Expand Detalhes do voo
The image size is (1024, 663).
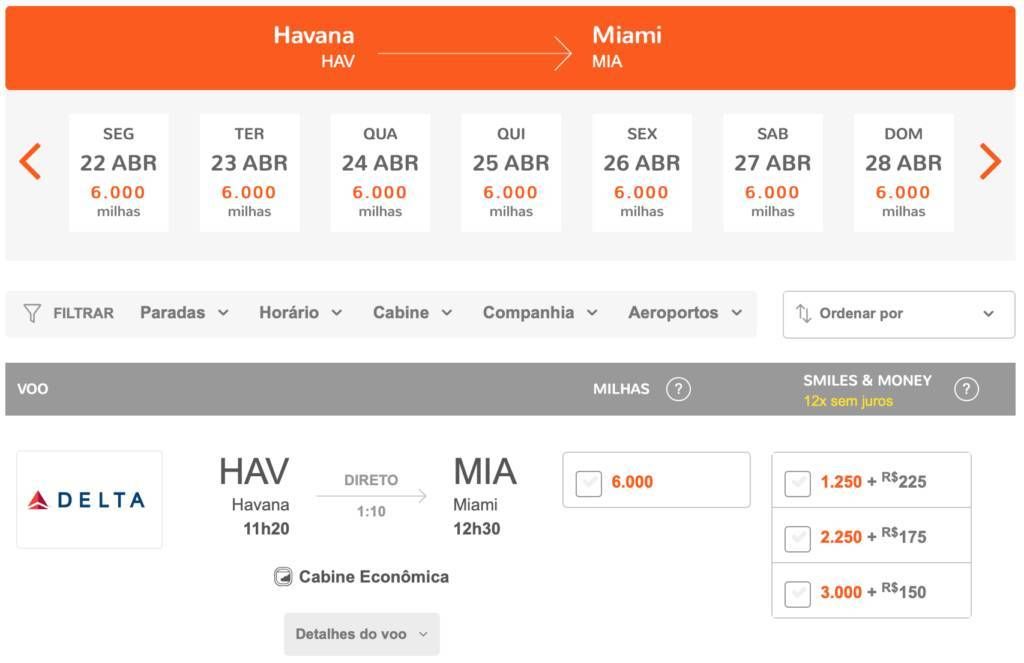(x=361, y=634)
